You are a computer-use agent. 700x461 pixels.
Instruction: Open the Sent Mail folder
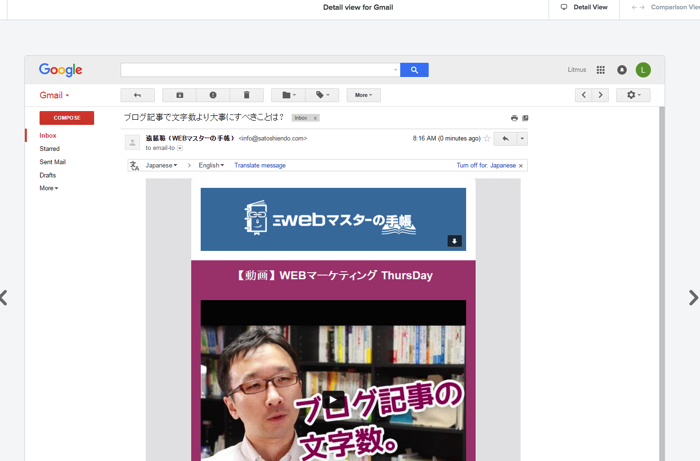click(x=53, y=162)
